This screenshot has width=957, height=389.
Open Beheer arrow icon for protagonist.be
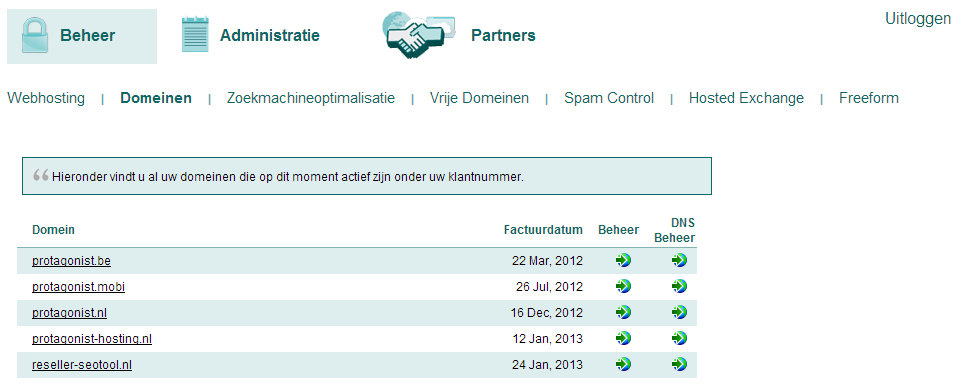(x=623, y=261)
